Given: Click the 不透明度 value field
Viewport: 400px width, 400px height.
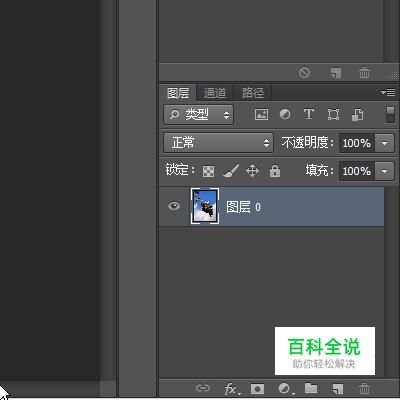Looking at the screenshot, I should [357, 143].
